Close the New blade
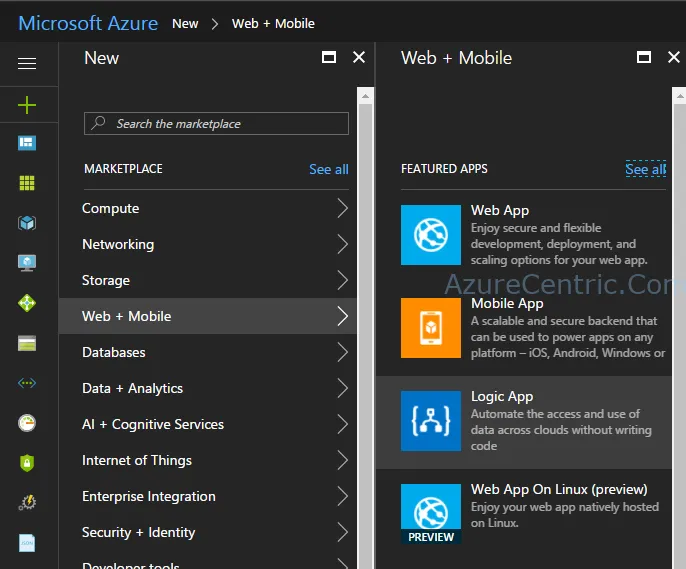Viewport: 686px width, 569px height. point(359,57)
